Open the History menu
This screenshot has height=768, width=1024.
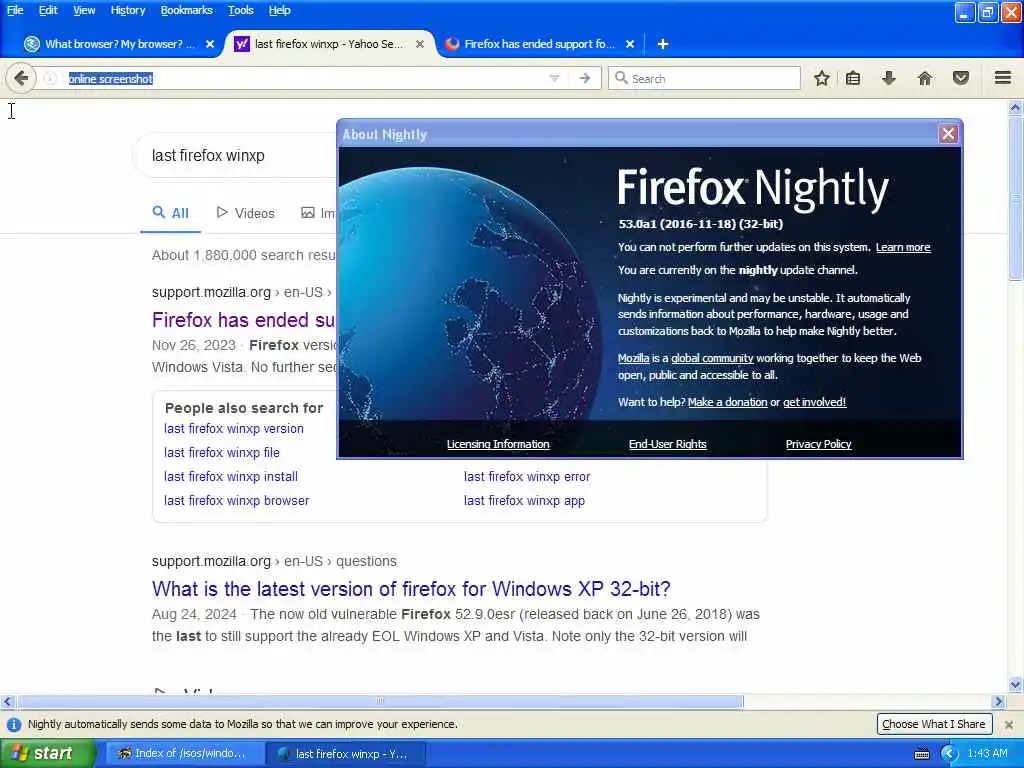127,10
